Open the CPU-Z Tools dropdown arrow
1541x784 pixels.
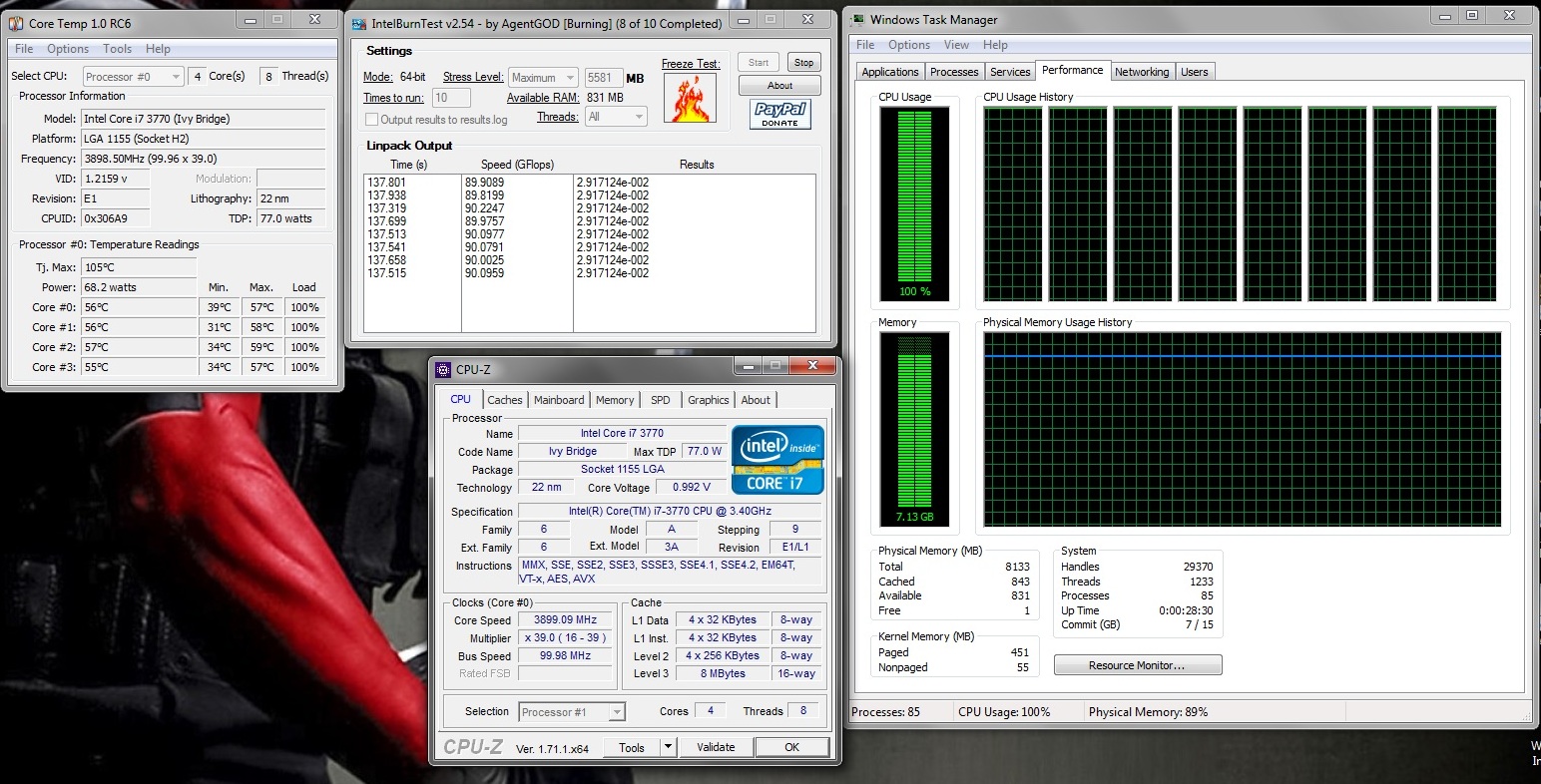668,747
